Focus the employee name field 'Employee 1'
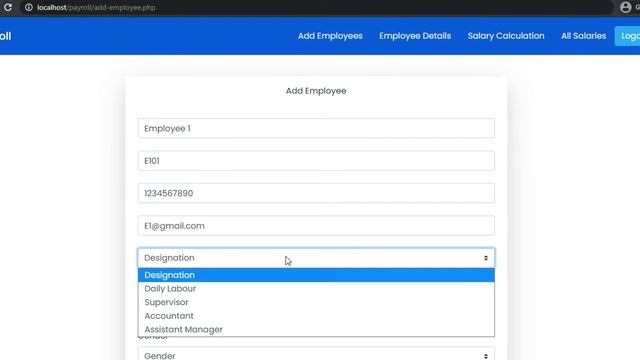Image resolution: width=640 pixels, height=360 pixels. coord(316,128)
